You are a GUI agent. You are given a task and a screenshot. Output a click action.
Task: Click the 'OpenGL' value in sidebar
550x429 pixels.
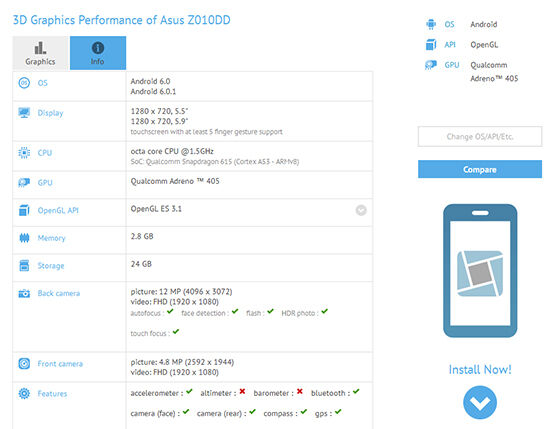coord(484,45)
